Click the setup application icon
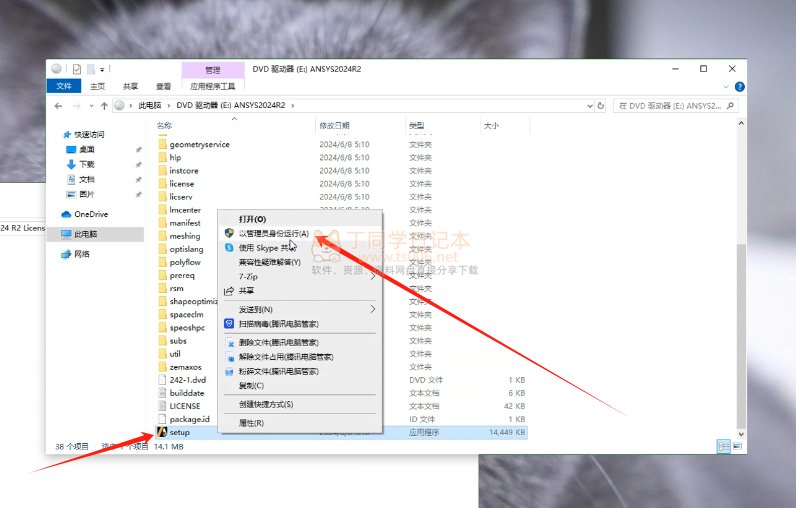Viewport: 796px width, 508px height. click(162, 432)
